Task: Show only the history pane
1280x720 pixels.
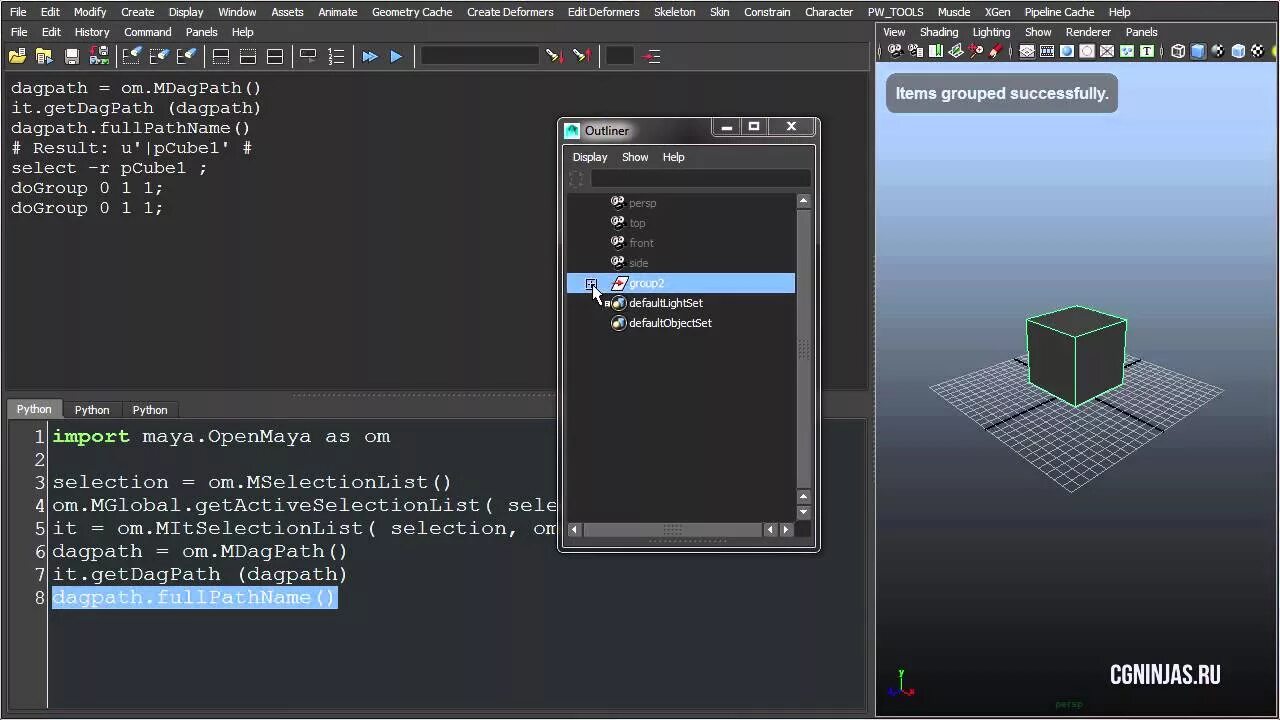Action: click(221, 56)
